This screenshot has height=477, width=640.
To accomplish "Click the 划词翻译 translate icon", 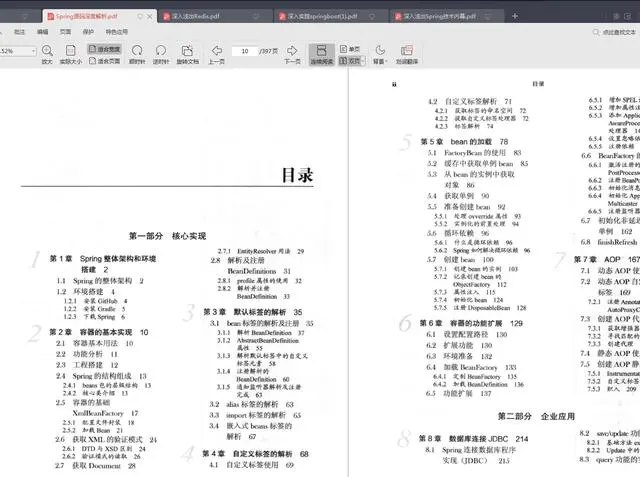I will (x=407, y=51).
